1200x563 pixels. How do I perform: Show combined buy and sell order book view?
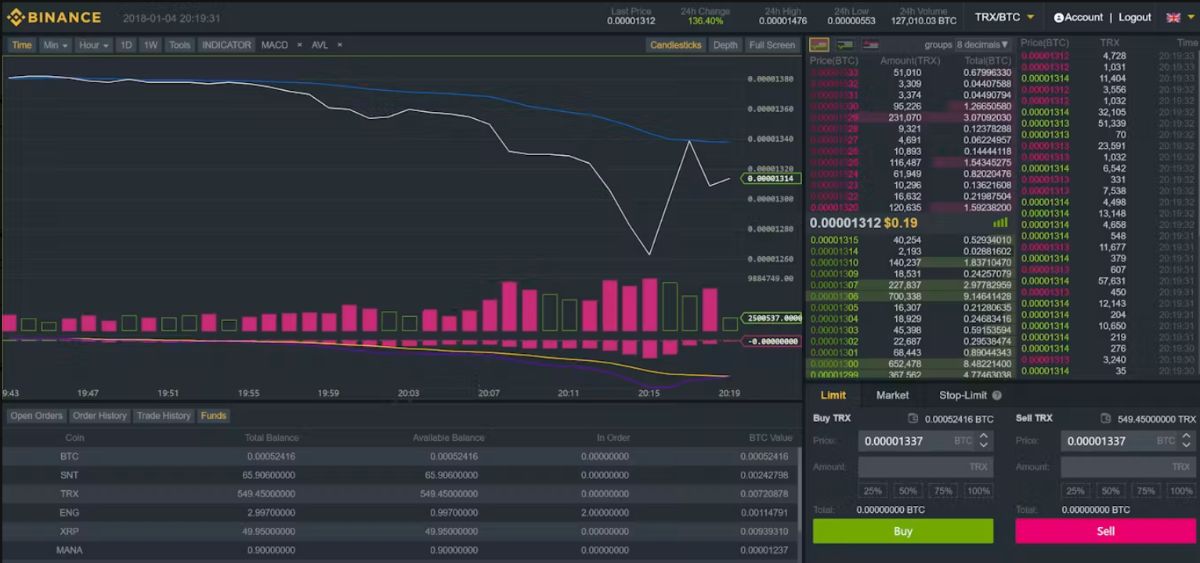[819, 45]
